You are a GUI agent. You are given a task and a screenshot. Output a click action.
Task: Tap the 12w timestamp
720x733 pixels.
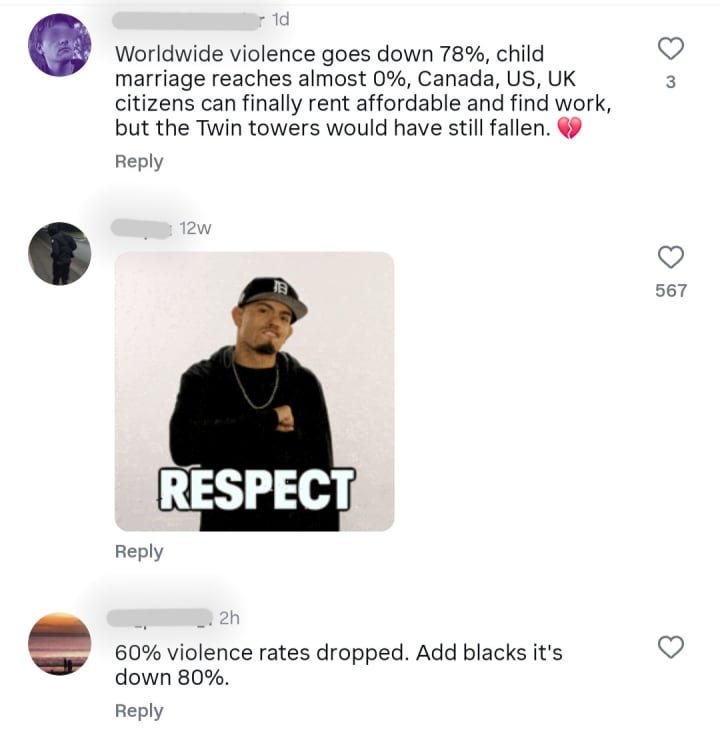pos(195,228)
